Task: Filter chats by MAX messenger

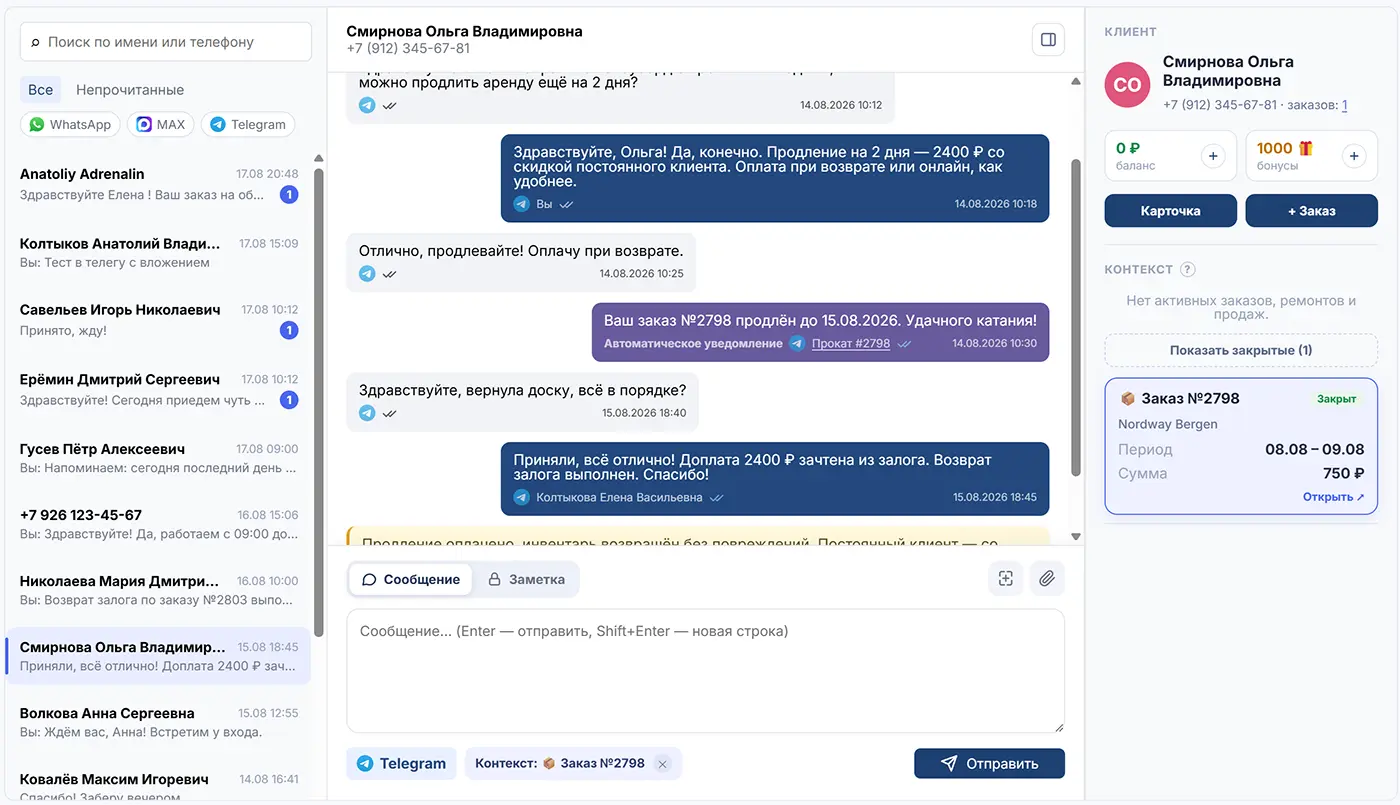Action: (x=161, y=125)
